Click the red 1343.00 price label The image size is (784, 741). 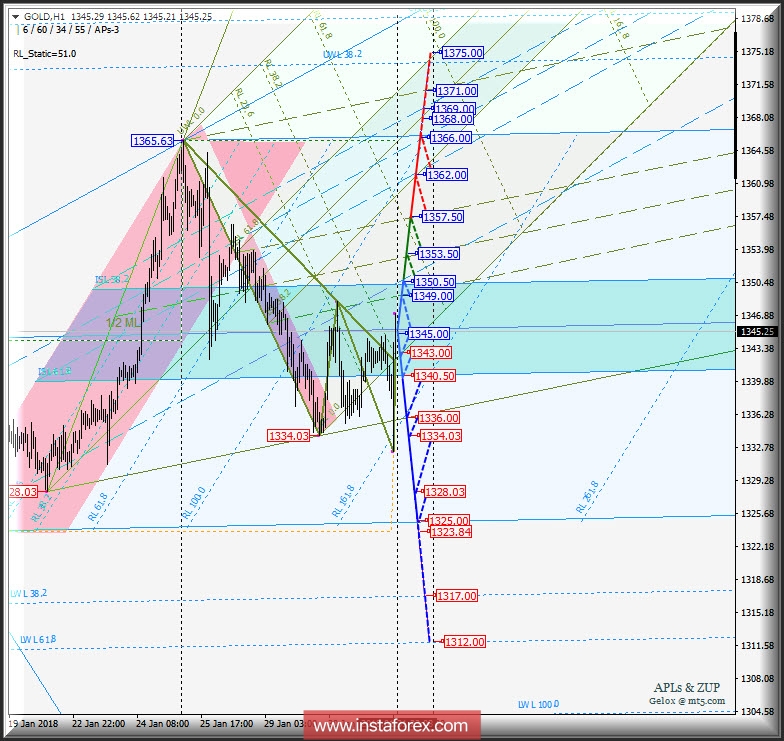click(x=430, y=353)
